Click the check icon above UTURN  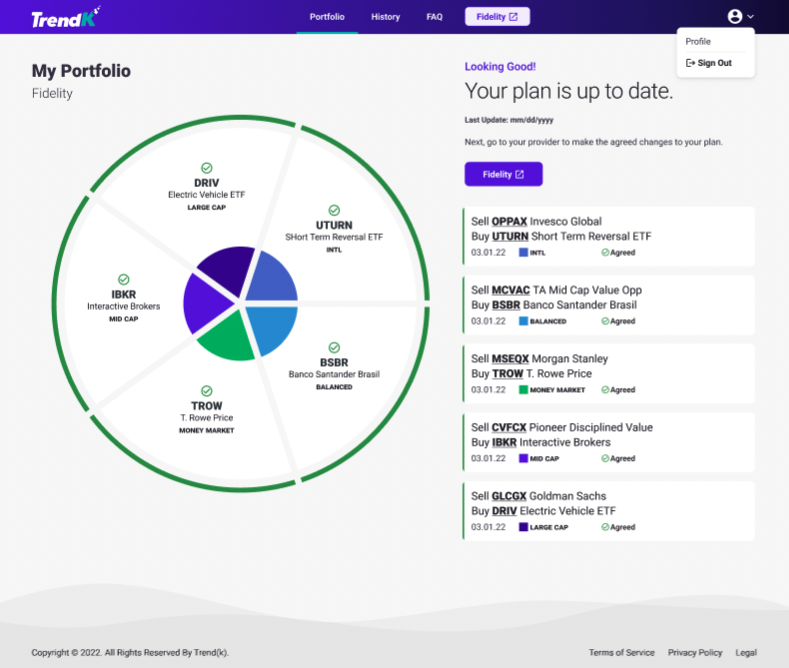tap(334, 211)
